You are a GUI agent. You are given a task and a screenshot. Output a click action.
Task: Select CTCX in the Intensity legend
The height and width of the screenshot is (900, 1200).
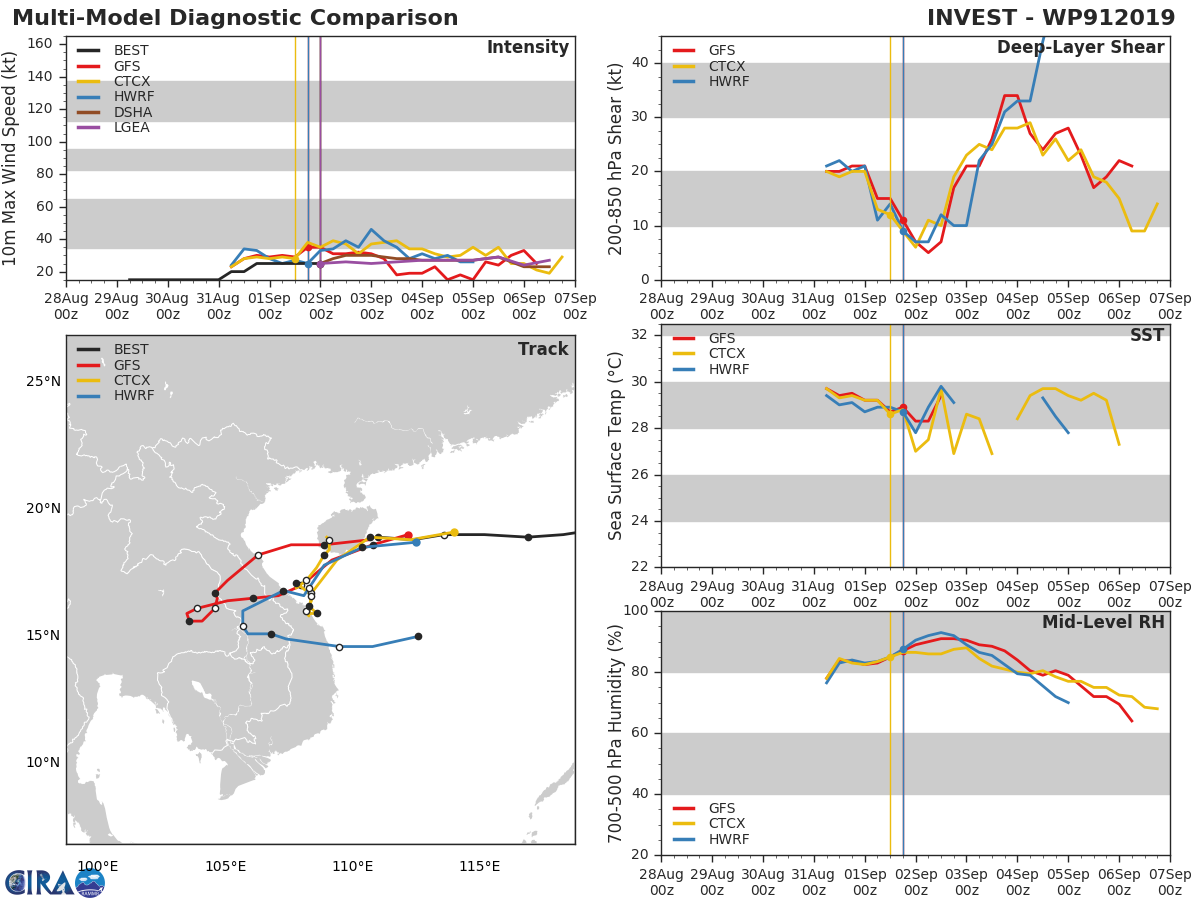tap(114, 81)
